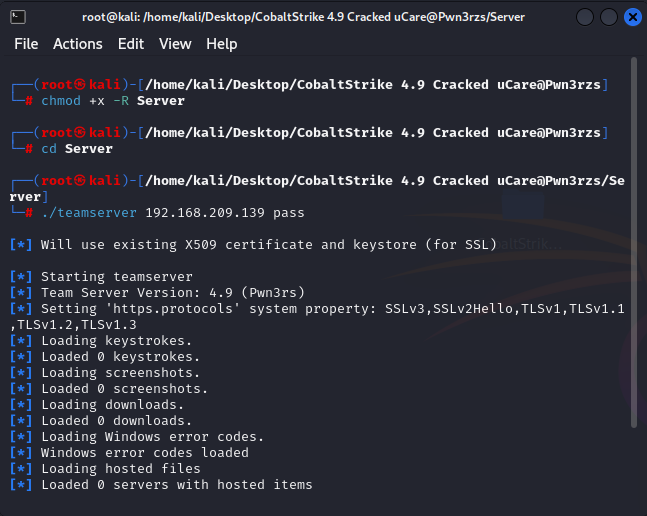The image size is (647, 516).
Task: Click the maximize window circle button
Action: click(609, 17)
